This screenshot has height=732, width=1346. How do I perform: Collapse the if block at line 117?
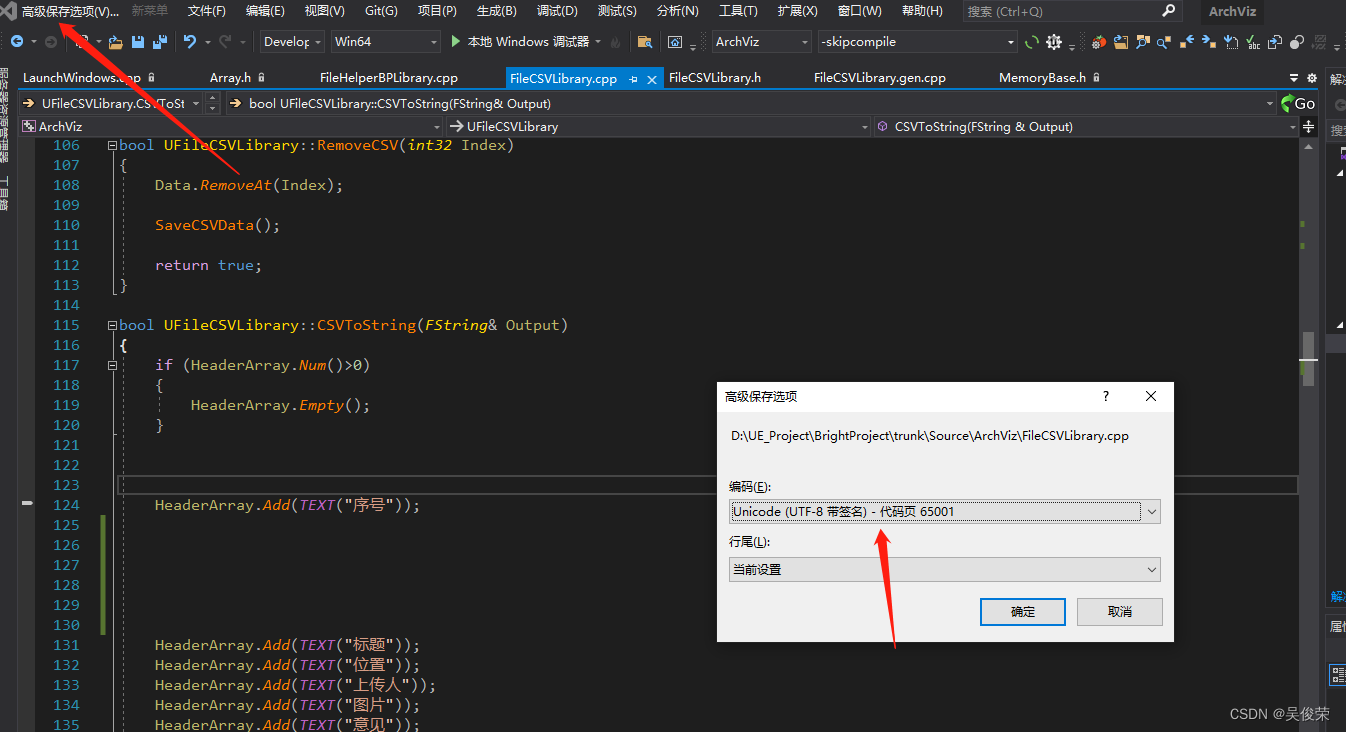pos(112,365)
